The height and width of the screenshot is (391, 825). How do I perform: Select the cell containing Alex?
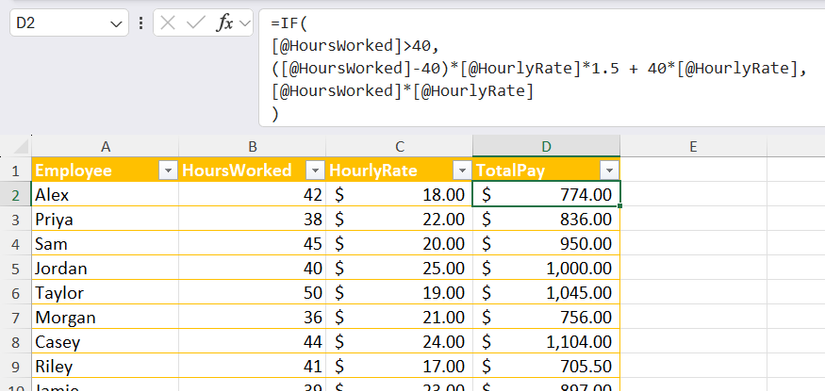(x=105, y=195)
